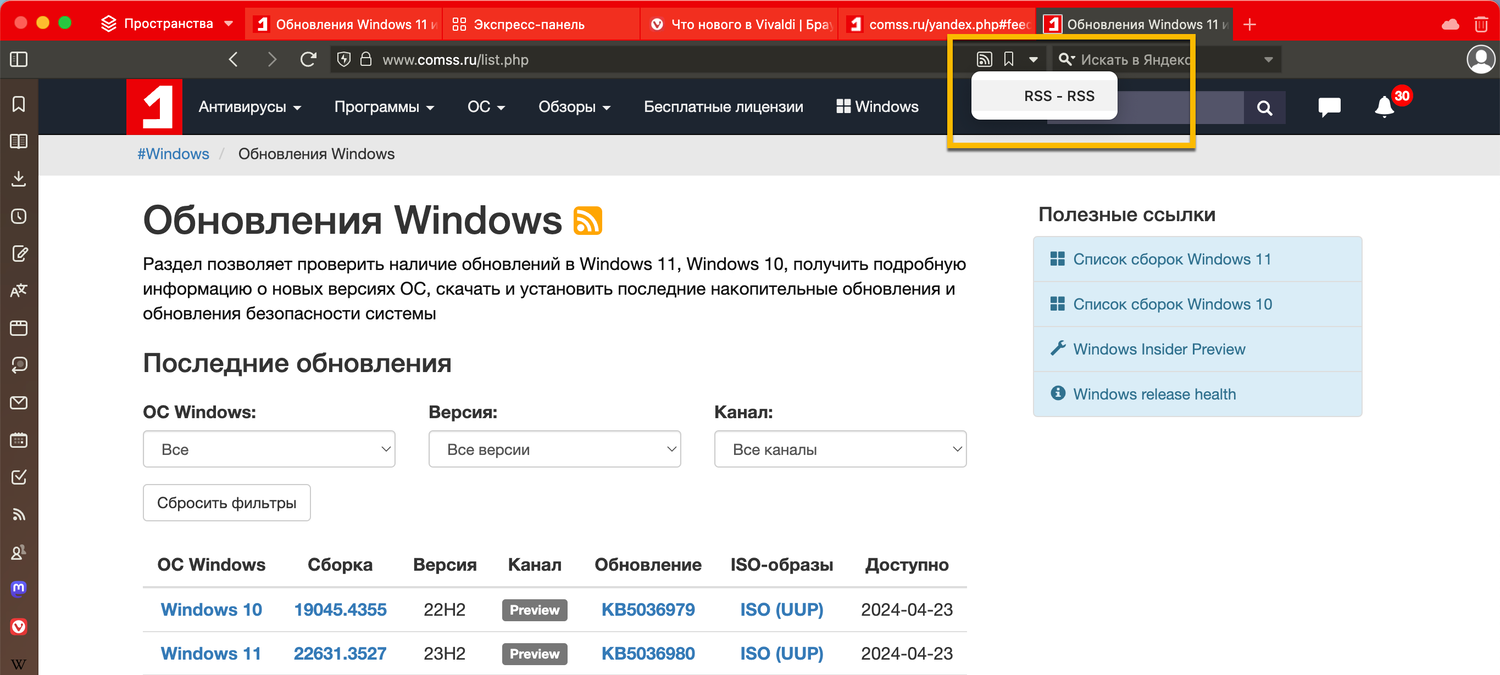This screenshot has width=1500, height=675.
Task: Choose search engine via magnifier icon
Action: click(x=1067, y=59)
